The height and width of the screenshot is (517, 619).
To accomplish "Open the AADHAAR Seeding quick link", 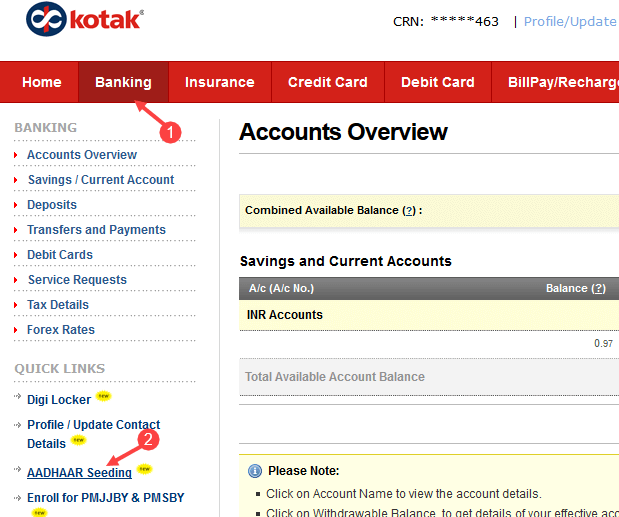I will click(x=79, y=472).
